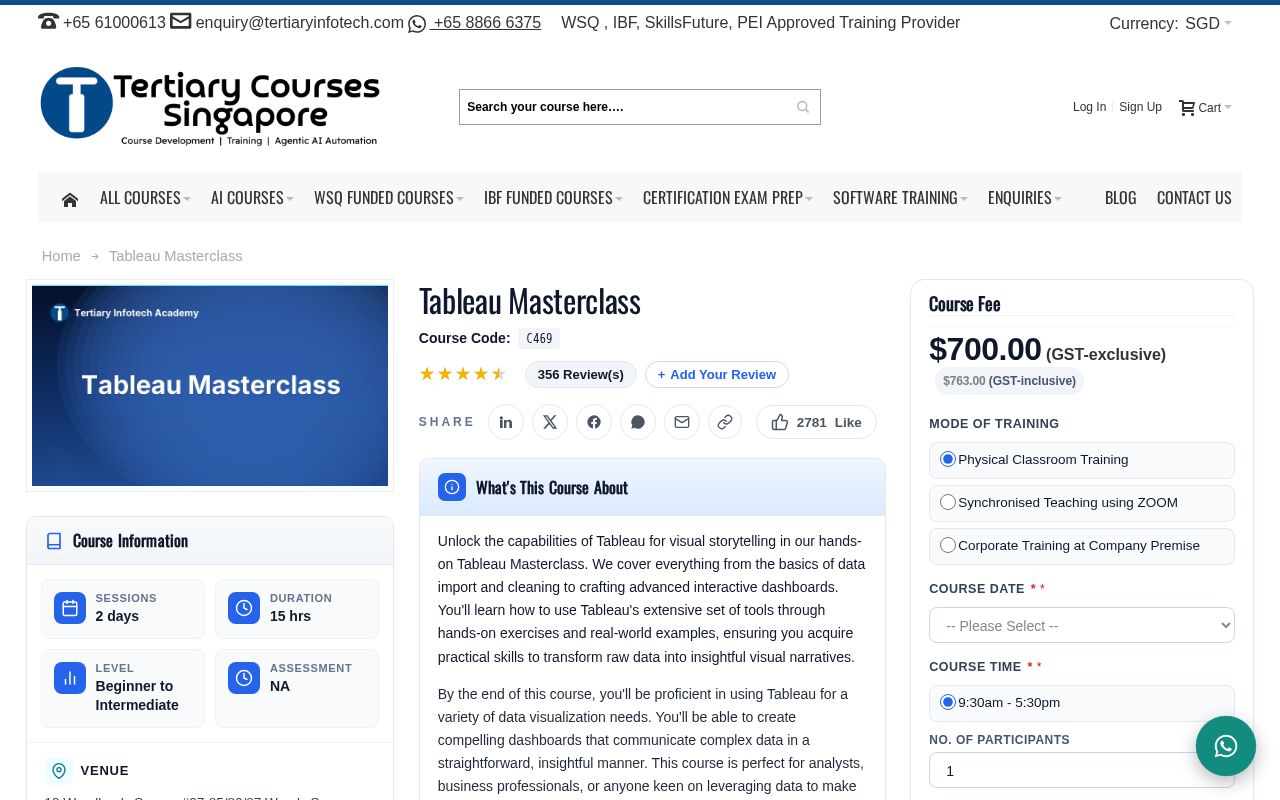
Task: Click the Tertiary Courses Singapore logo
Action: point(210,106)
